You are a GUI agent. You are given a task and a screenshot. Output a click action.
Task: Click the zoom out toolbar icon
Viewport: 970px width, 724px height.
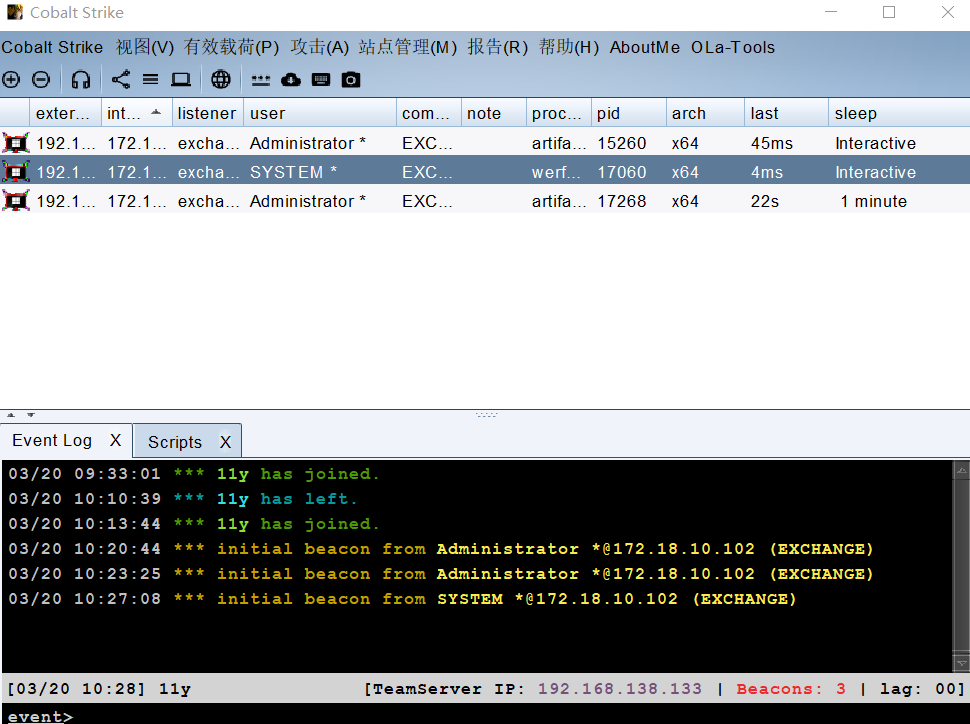[41, 79]
